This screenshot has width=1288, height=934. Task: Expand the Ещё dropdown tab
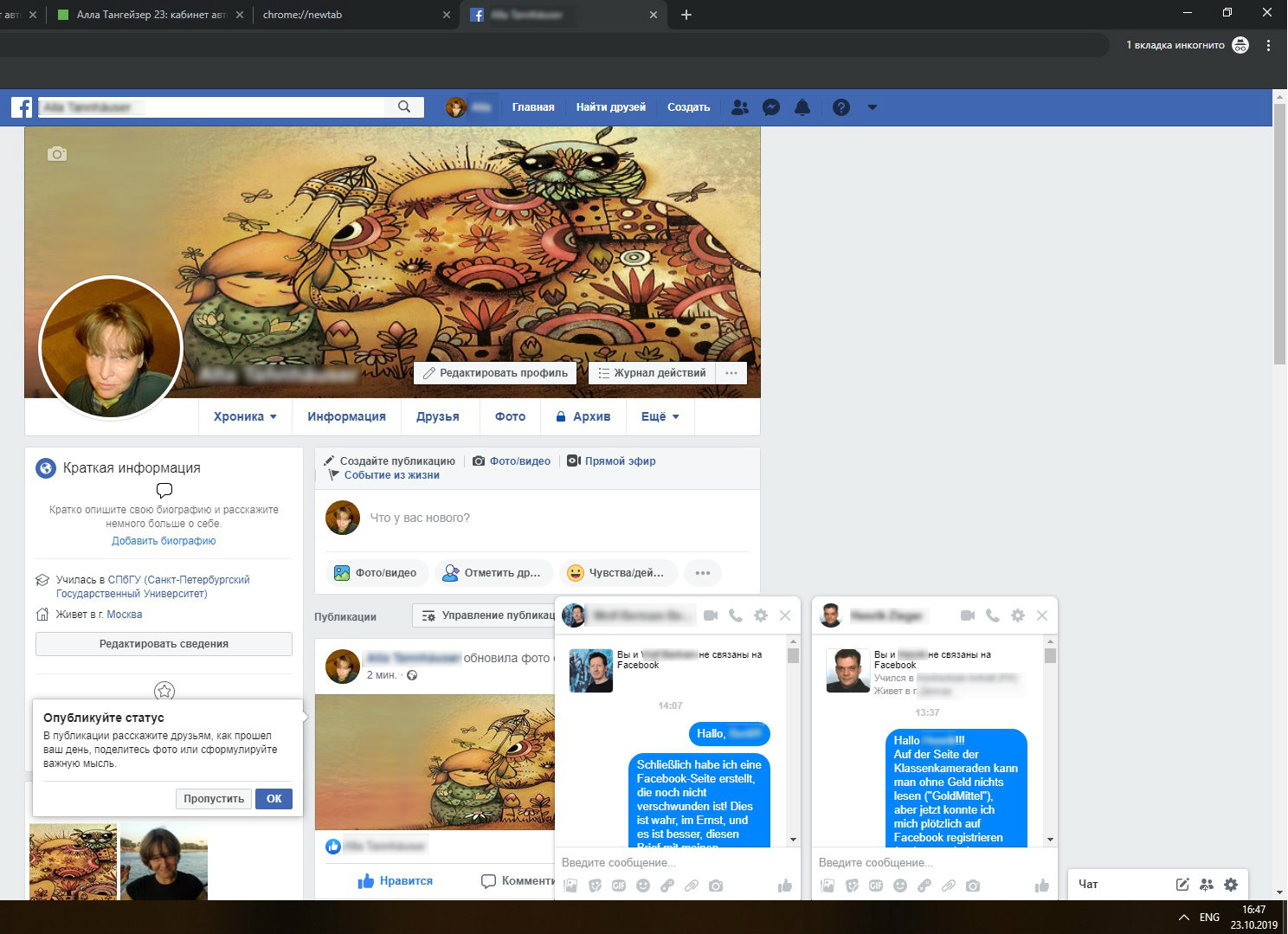coord(660,416)
